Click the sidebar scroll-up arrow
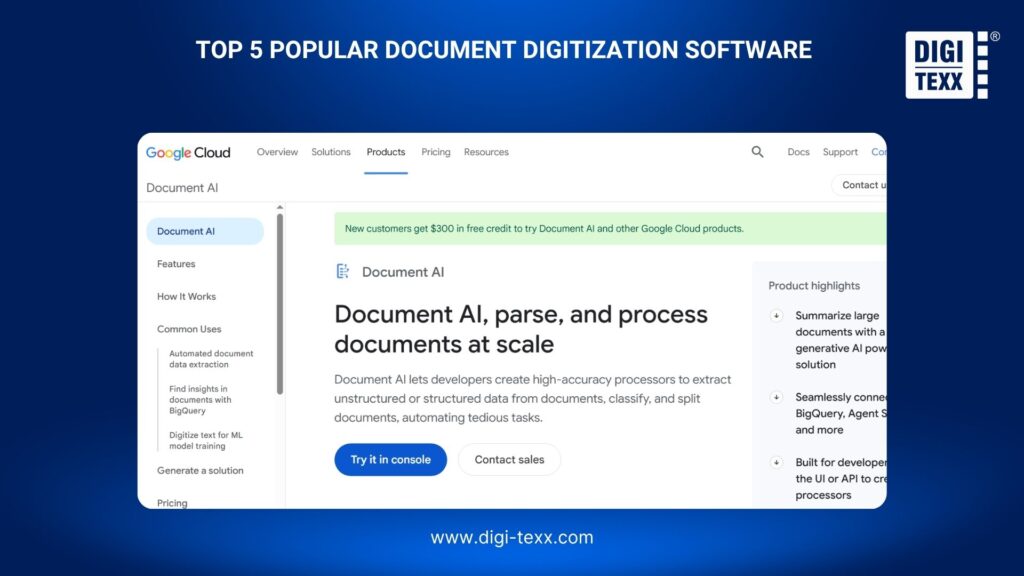1024x576 pixels. pyautogui.click(x=280, y=207)
